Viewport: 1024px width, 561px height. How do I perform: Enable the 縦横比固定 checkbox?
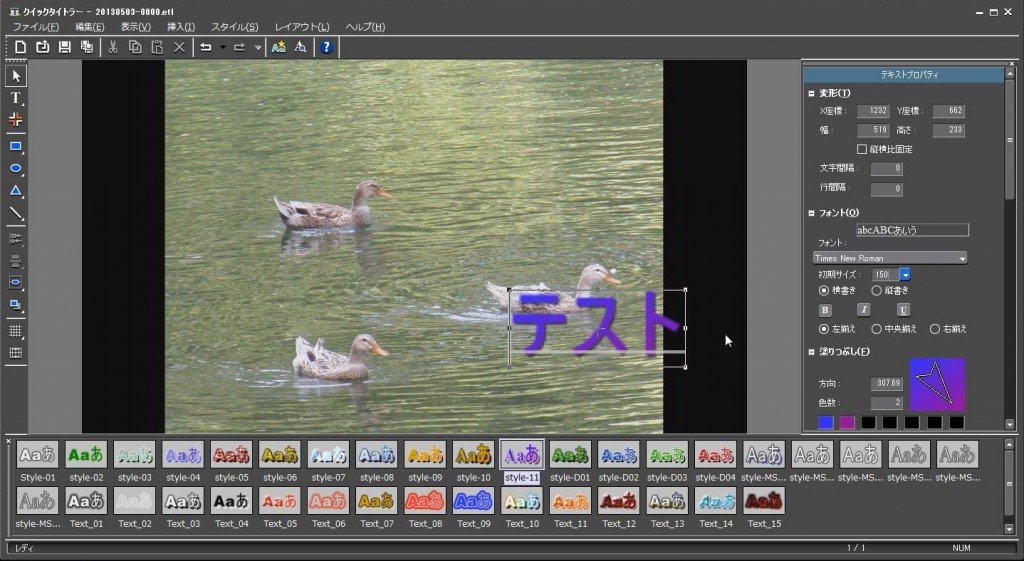[862, 150]
